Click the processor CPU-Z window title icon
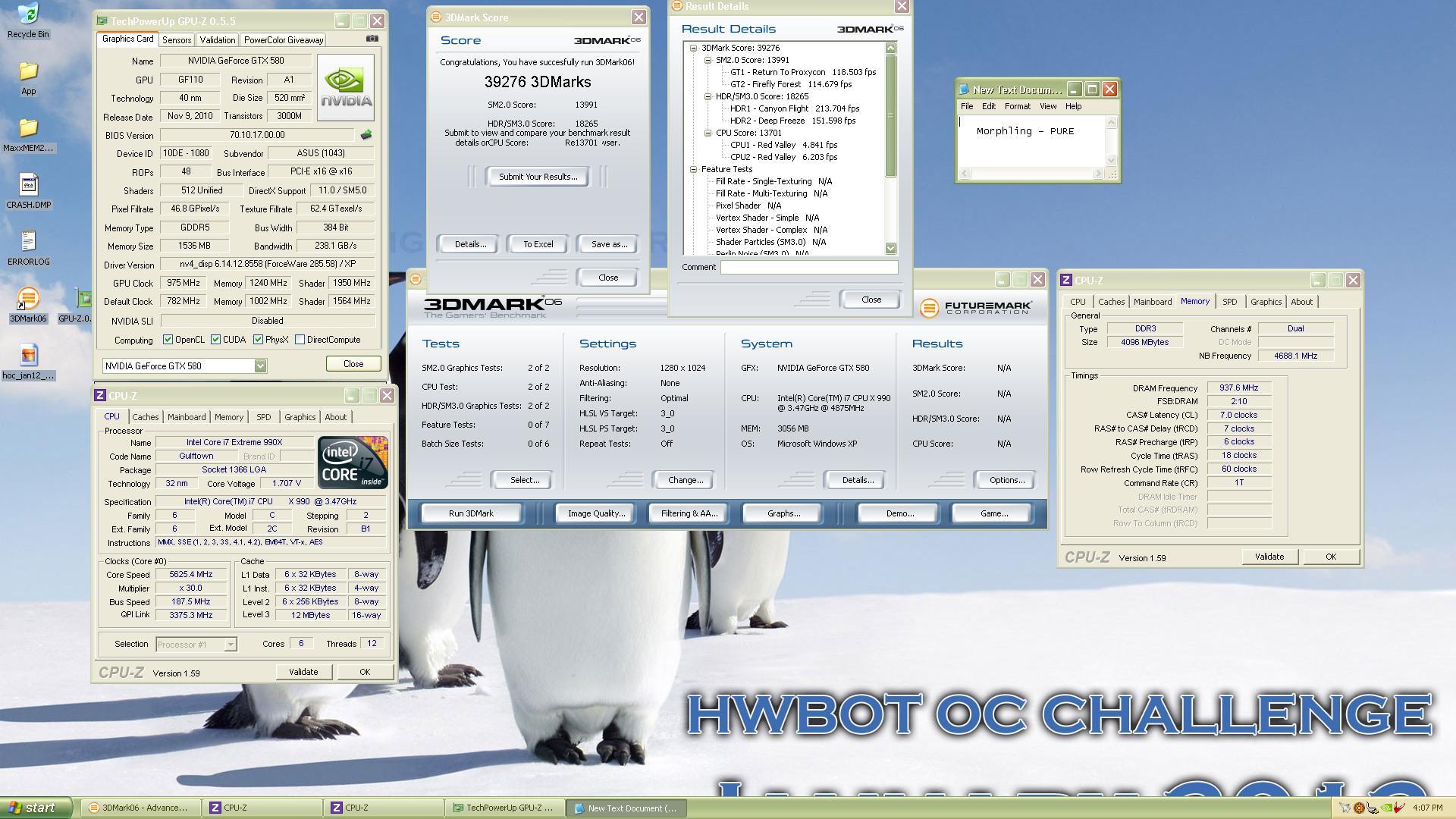1456x819 pixels. click(100, 396)
